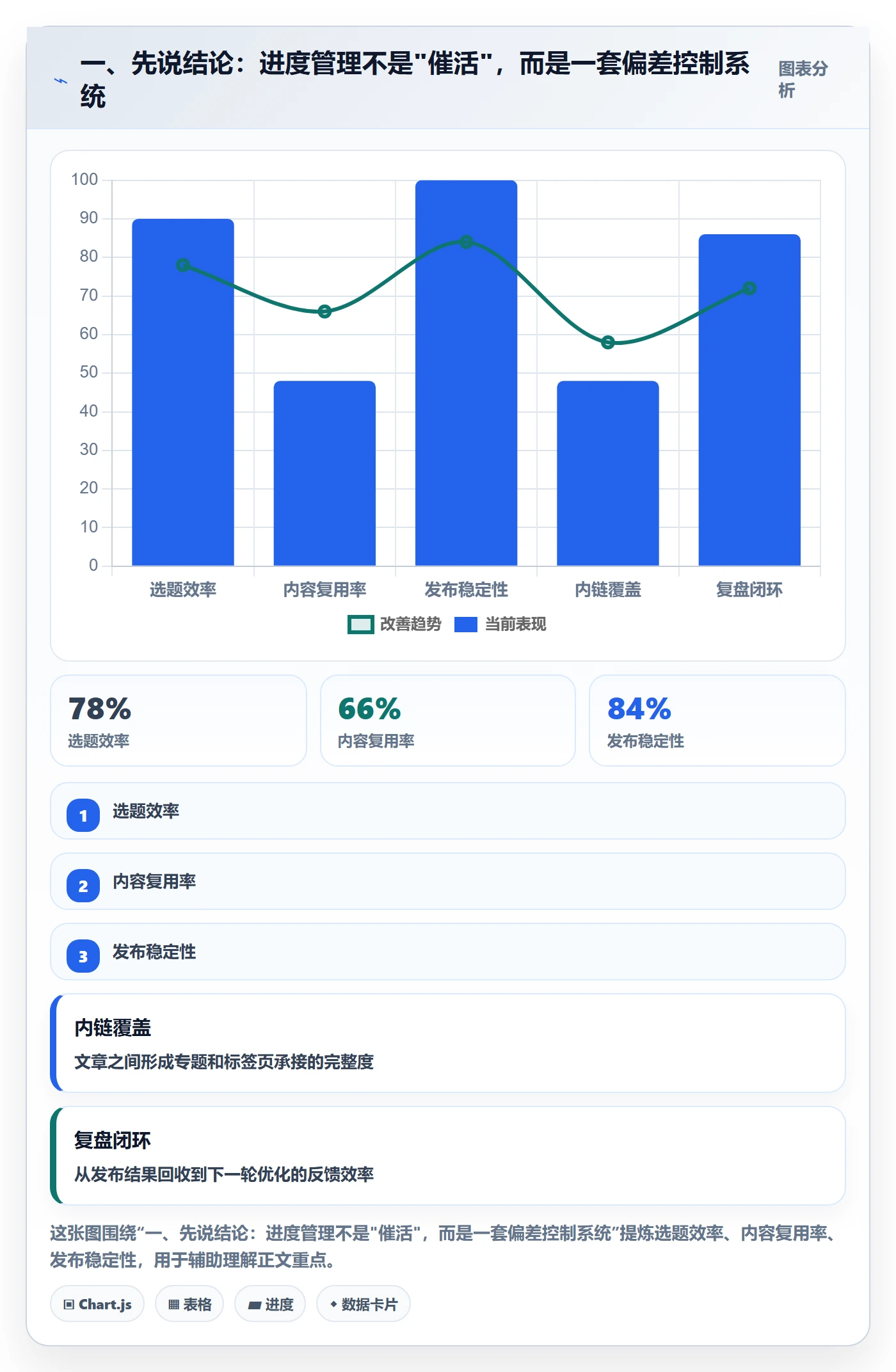Select the 表格 tag chip
This screenshot has height=1372, width=896.
pos(189,1304)
